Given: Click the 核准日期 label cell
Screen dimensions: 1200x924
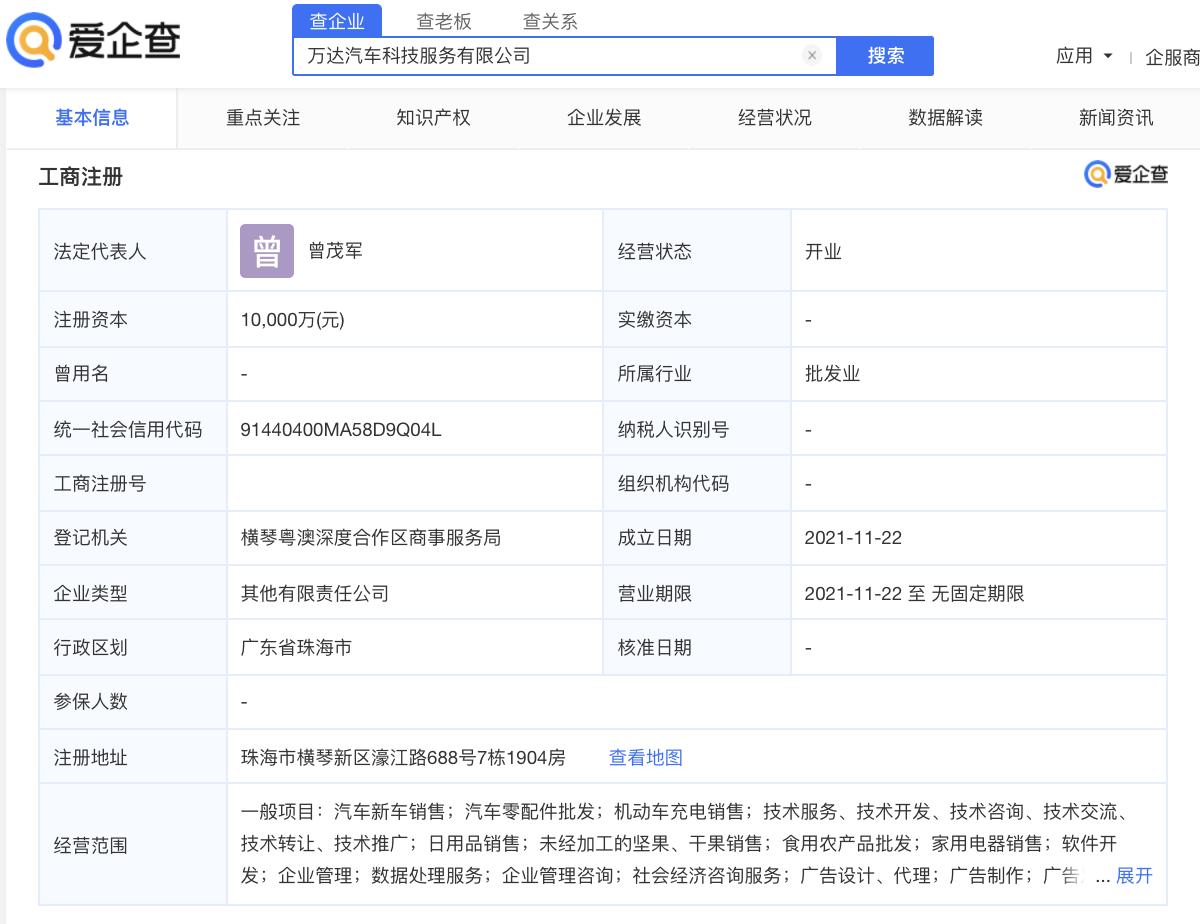Looking at the screenshot, I should pyautogui.click(x=697, y=648).
